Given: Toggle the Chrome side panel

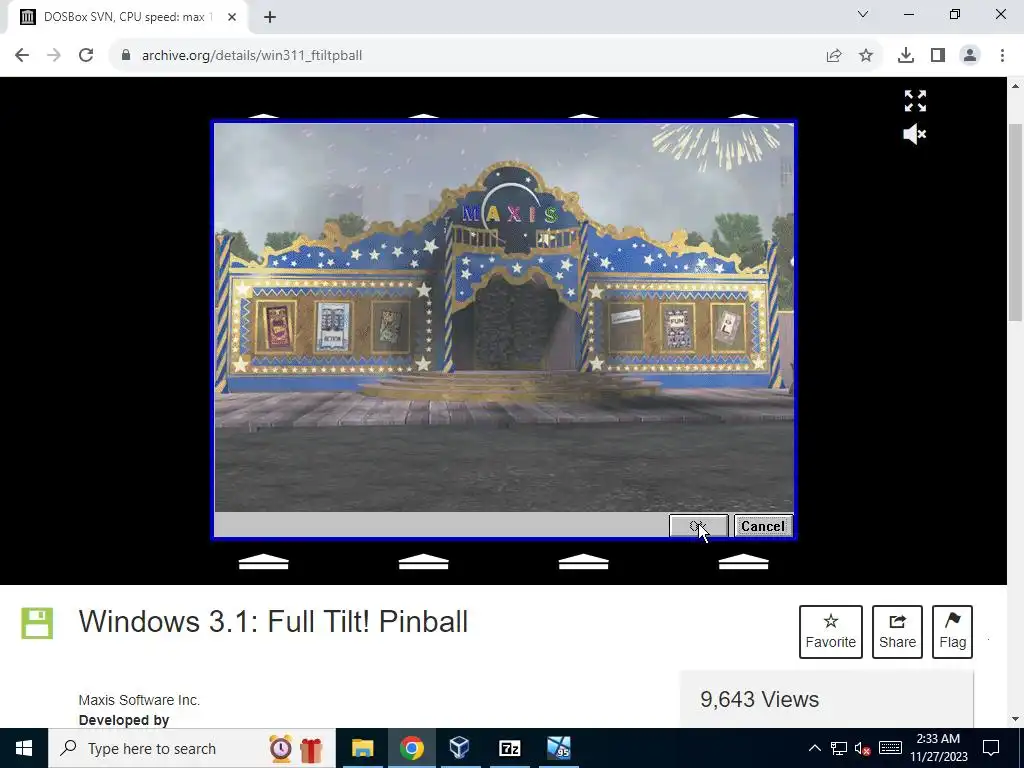Looking at the screenshot, I should tap(938, 56).
